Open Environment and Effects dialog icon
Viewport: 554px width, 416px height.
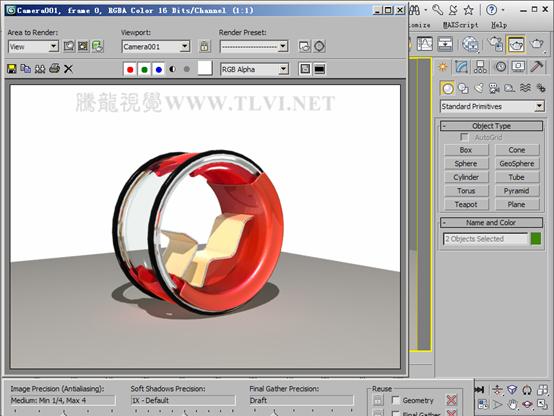(319, 47)
